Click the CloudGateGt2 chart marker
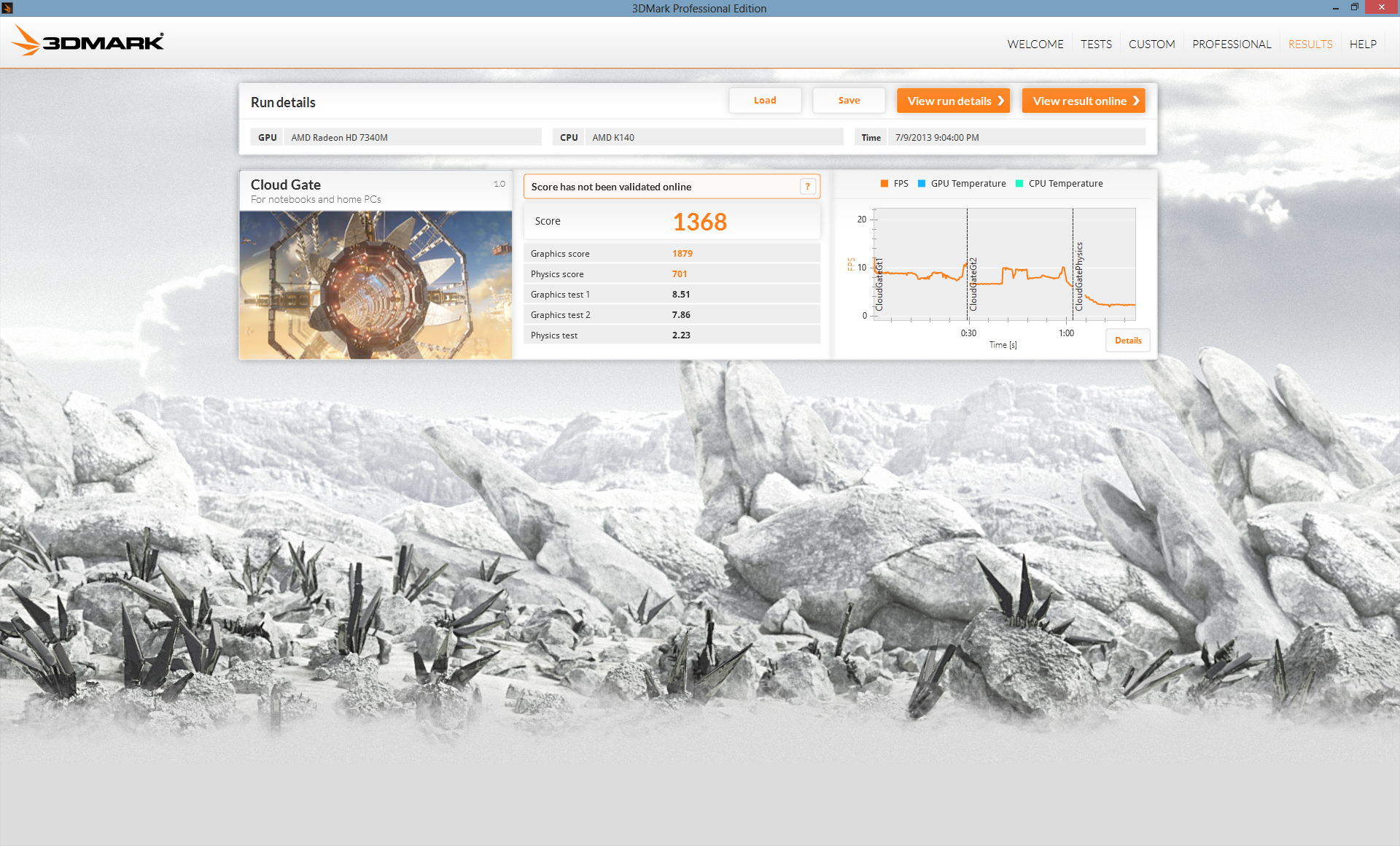Viewport: 1400px width, 846px height. point(973,284)
